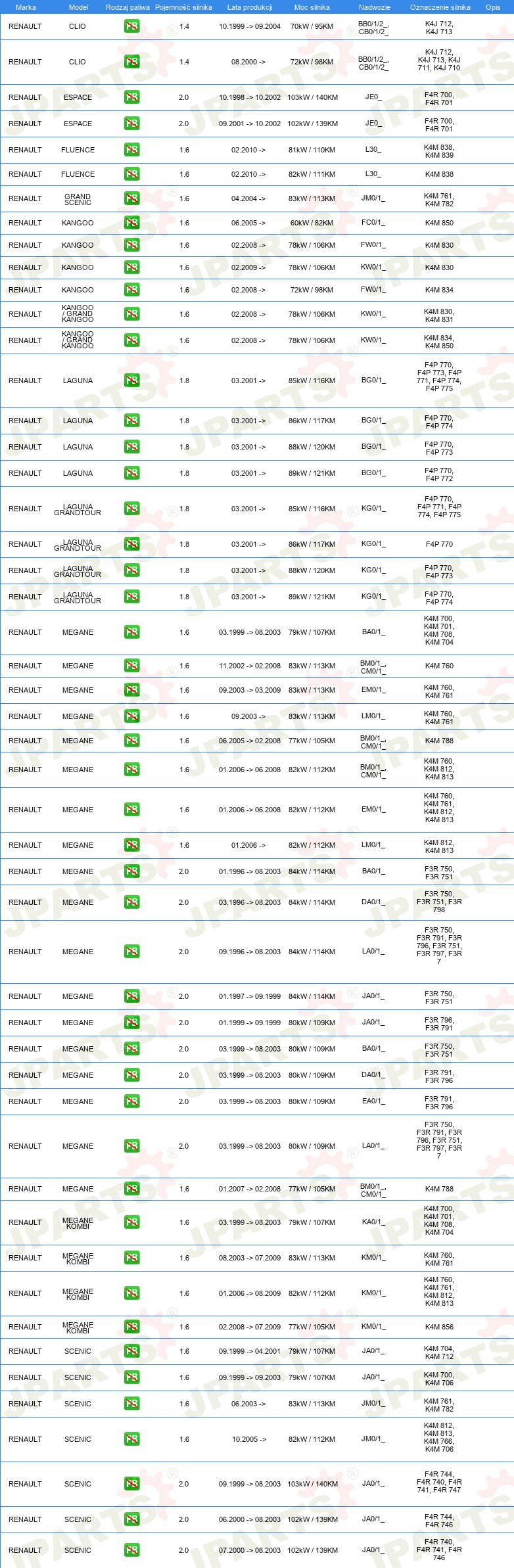Image resolution: width=514 pixels, height=1568 pixels.
Task: Select the '60kW / 82KM' power cell
Action: point(312,223)
